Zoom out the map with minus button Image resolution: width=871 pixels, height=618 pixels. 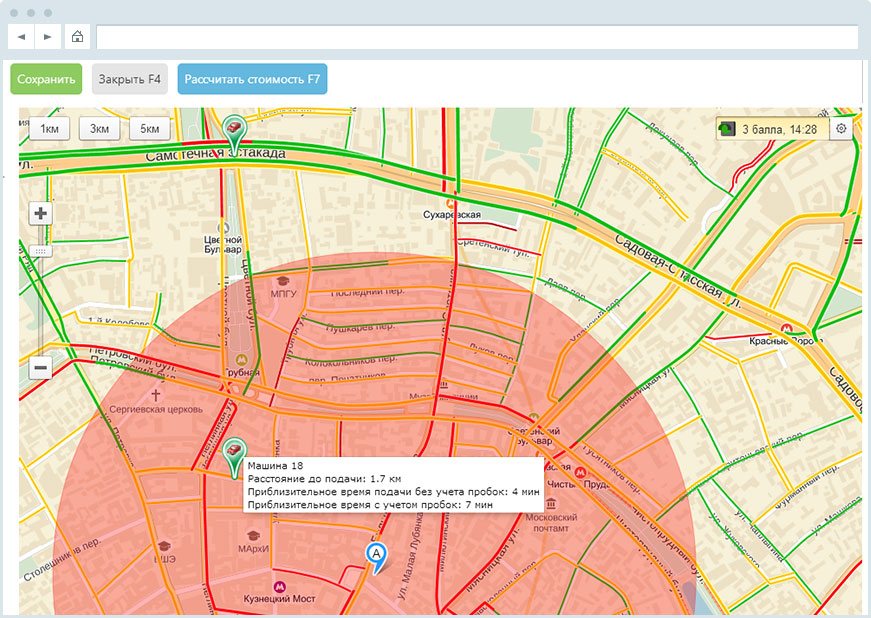41,368
